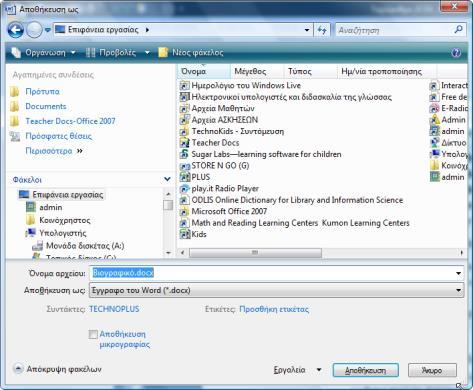This screenshot has height=390, width=473.
Task: Collapse the Φάκελοι folders pane chevron
Action: click(x=167, y=179)
